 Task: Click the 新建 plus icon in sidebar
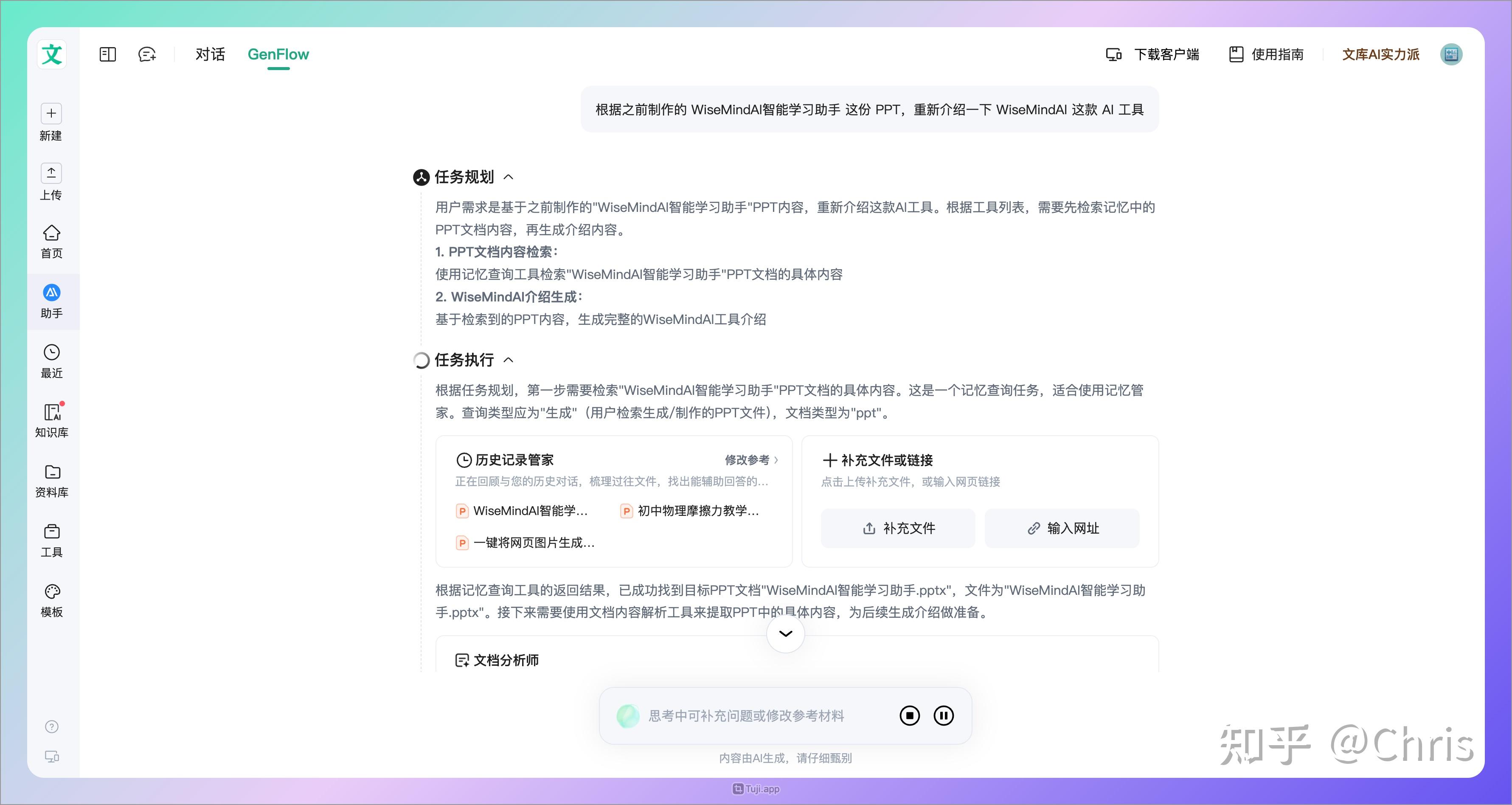[x=51, y=113]
